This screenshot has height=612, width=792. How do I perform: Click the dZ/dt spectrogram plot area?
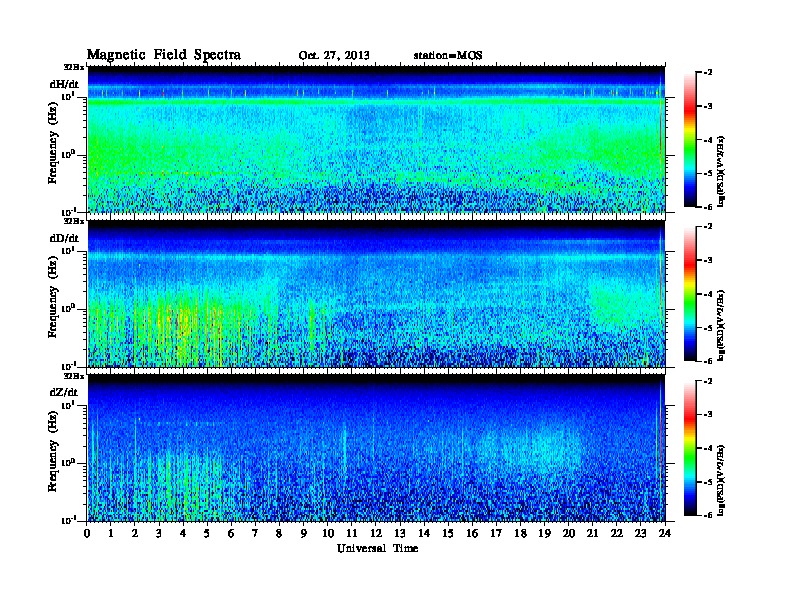pos(376,448)
